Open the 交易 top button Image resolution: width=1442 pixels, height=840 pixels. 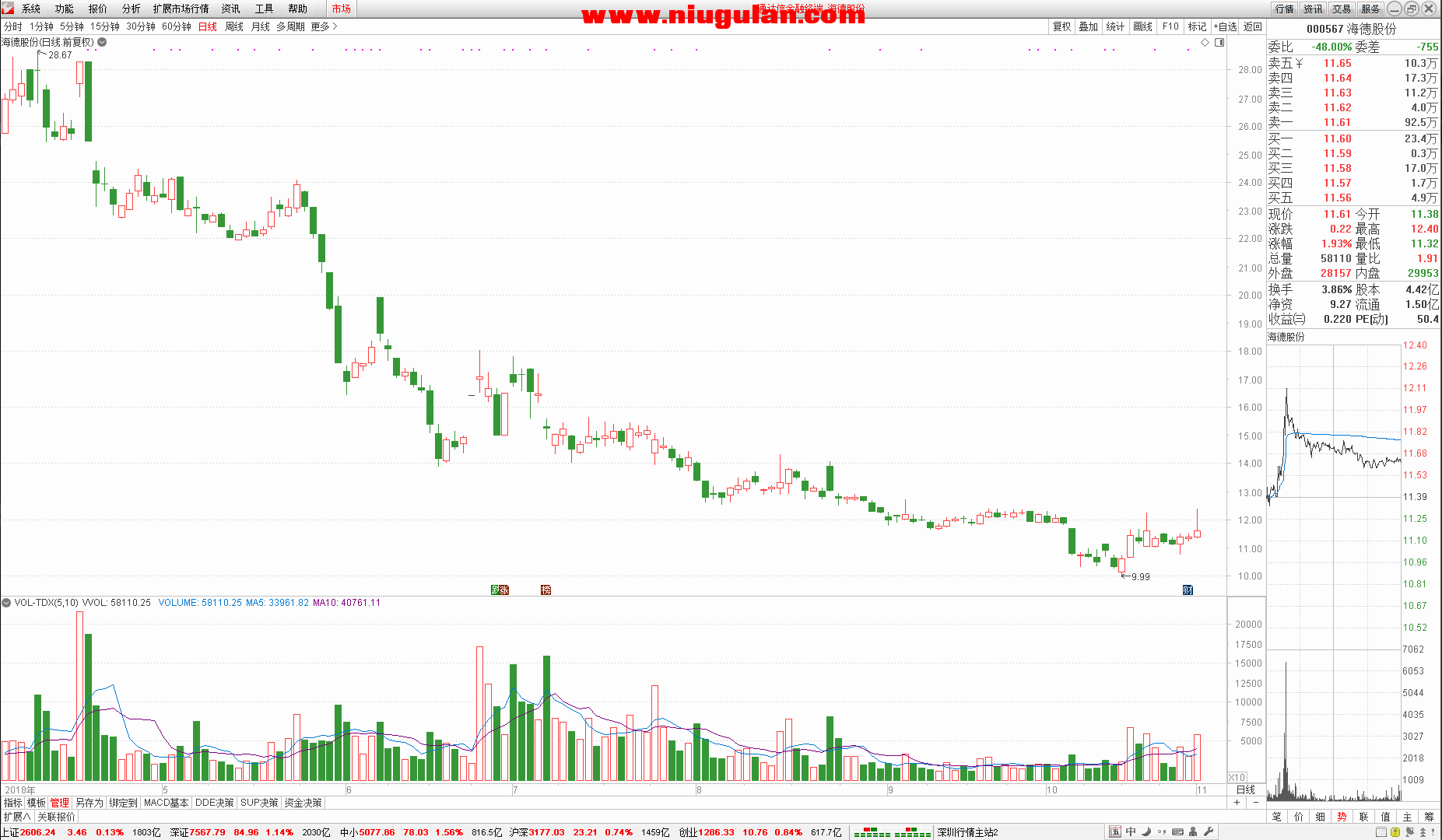[1342, 9]
